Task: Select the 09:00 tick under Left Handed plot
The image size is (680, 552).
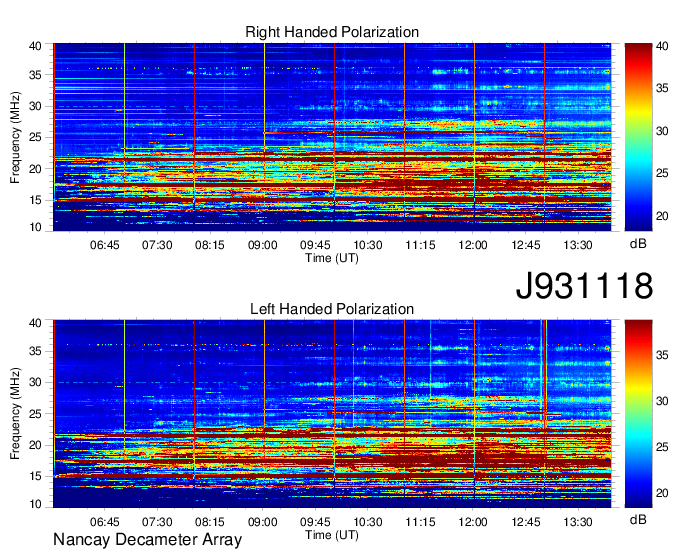Action: pyautogui.click(x=263, y=522)
